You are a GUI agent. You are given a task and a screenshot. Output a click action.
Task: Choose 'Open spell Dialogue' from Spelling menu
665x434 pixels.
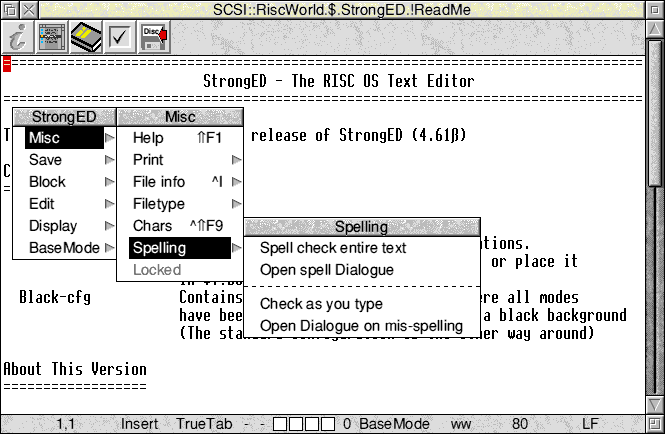pos(326,270)
